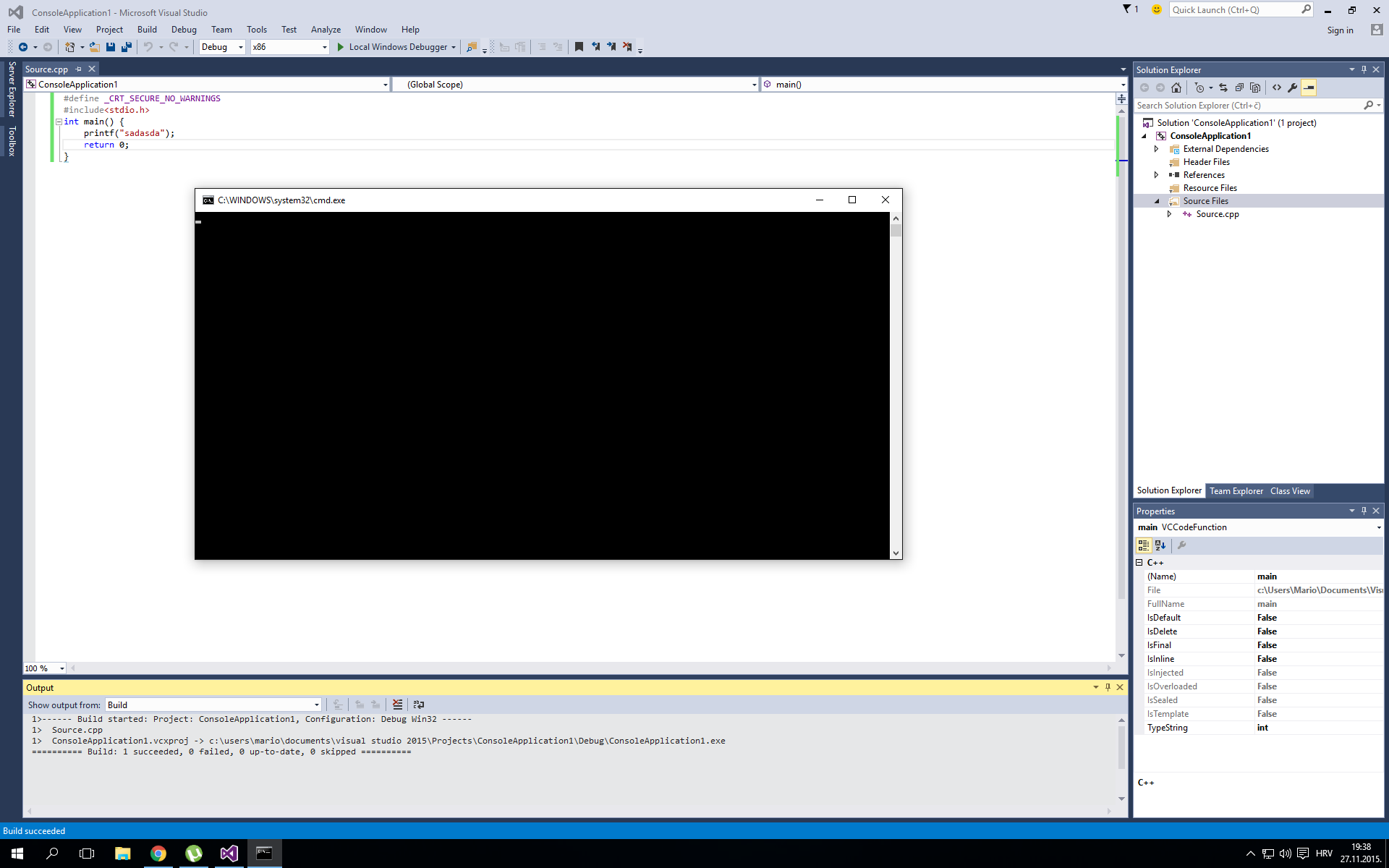Expand the External Dependencies node
The width and height of the screenshot is (1389, 868).
pyautogui.click(x=1156, y=149)
